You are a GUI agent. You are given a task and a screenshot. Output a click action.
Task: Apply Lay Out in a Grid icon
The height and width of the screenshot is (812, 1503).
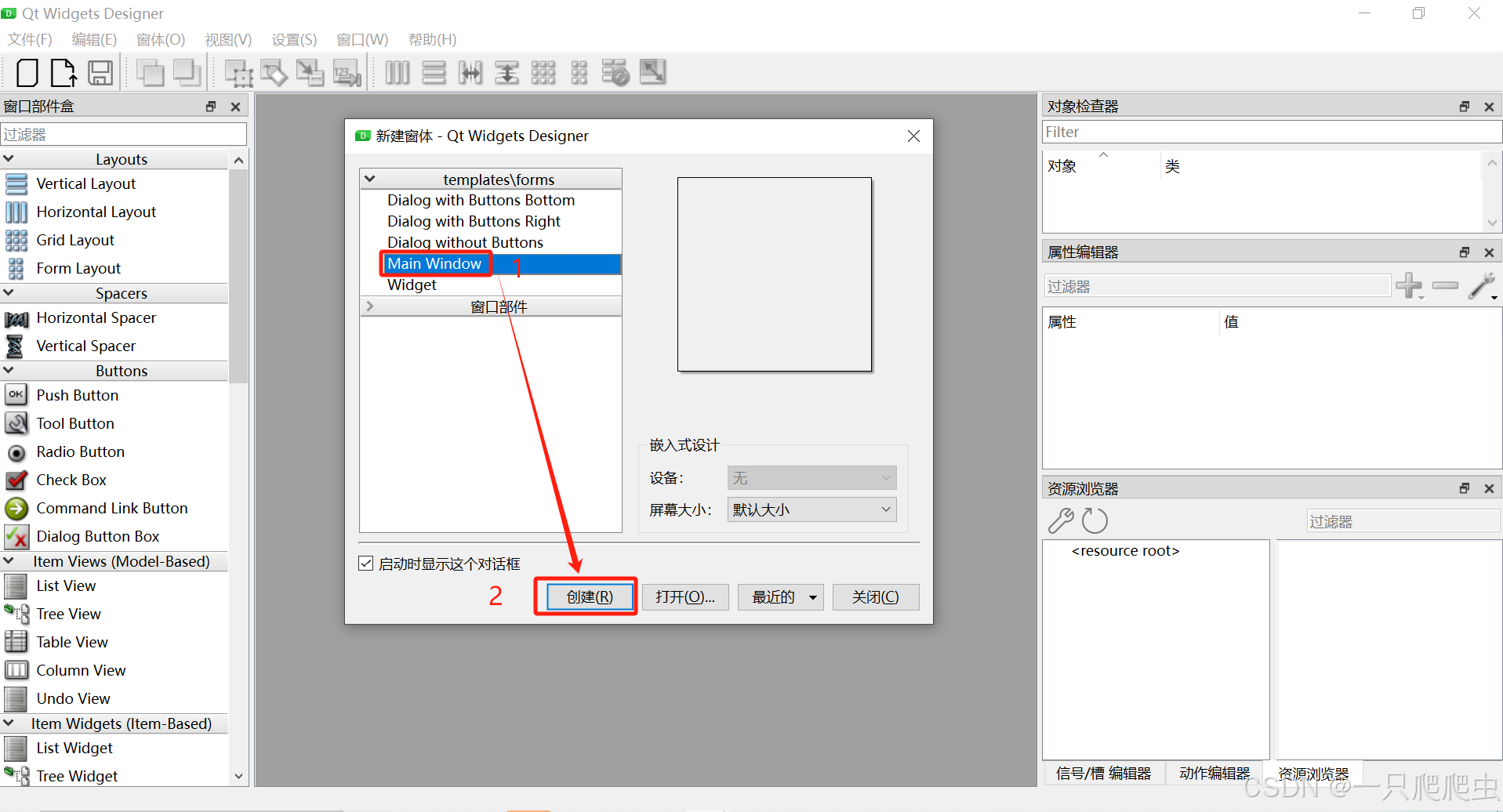click(x=543, y=73)
